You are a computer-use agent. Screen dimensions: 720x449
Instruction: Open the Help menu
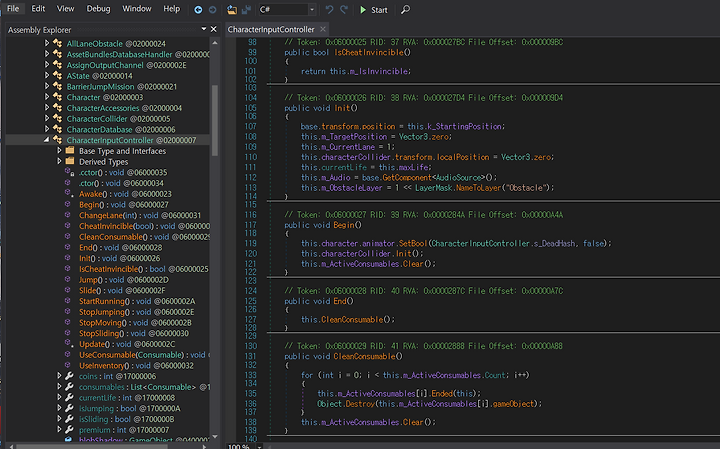(172, 9)
